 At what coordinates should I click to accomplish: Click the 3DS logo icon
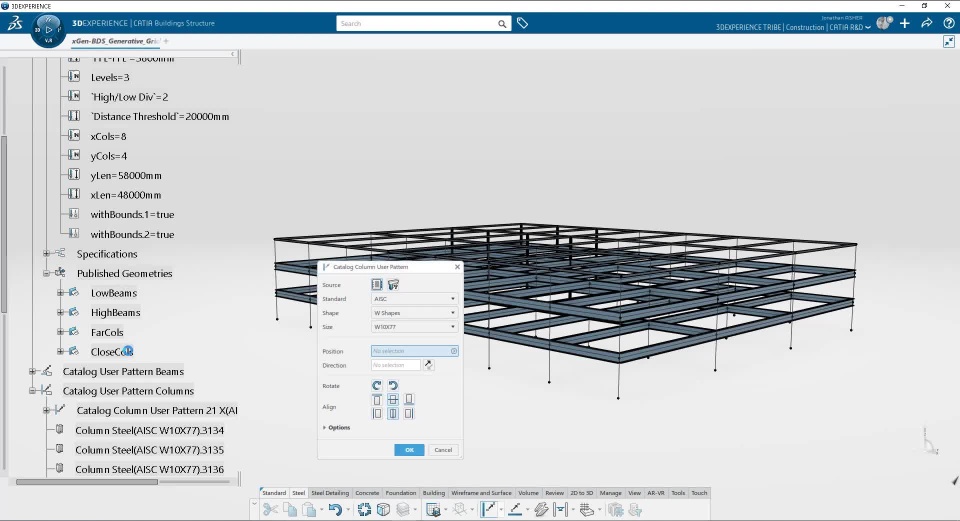coord(15,23)
